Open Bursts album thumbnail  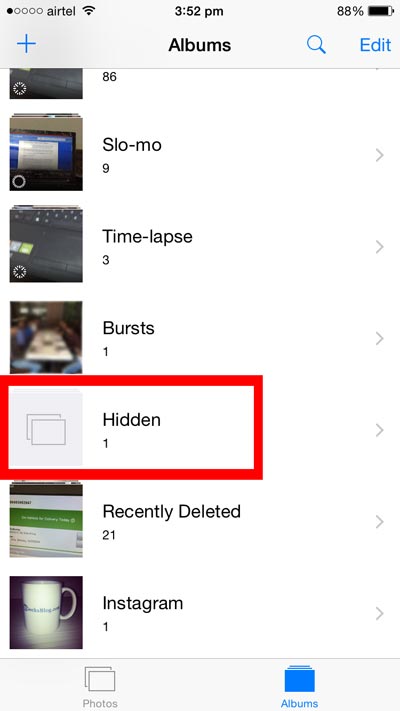point(46,337)
